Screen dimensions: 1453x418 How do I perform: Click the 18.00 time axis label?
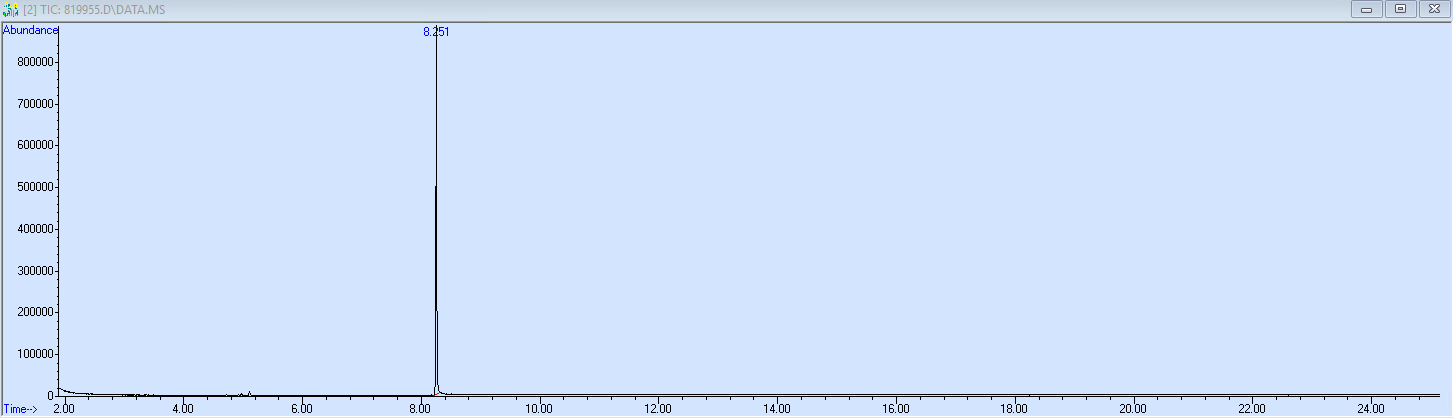(x=1014, y=409)
